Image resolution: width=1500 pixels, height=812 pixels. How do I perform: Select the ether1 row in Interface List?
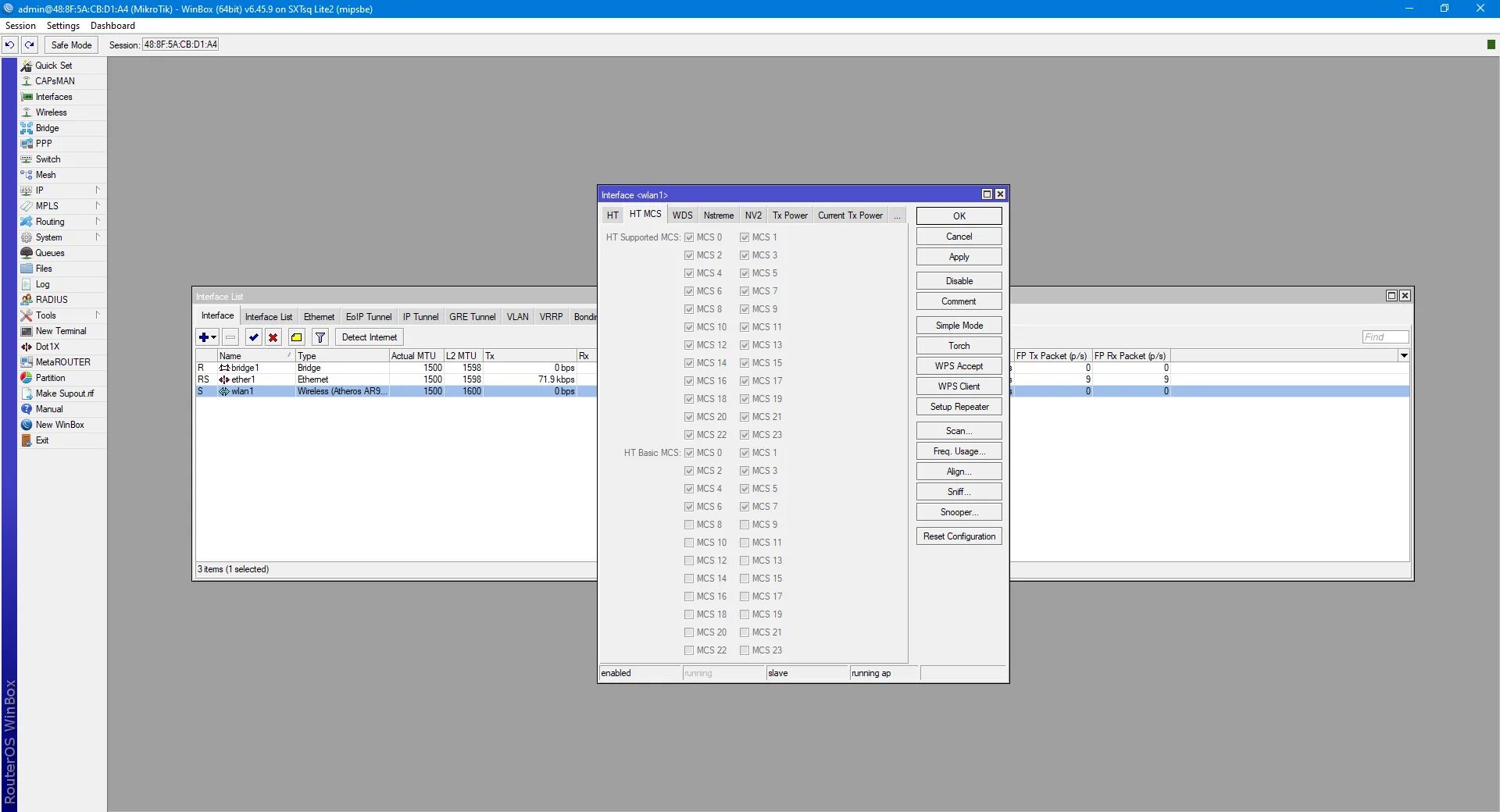tap(396, 379)
